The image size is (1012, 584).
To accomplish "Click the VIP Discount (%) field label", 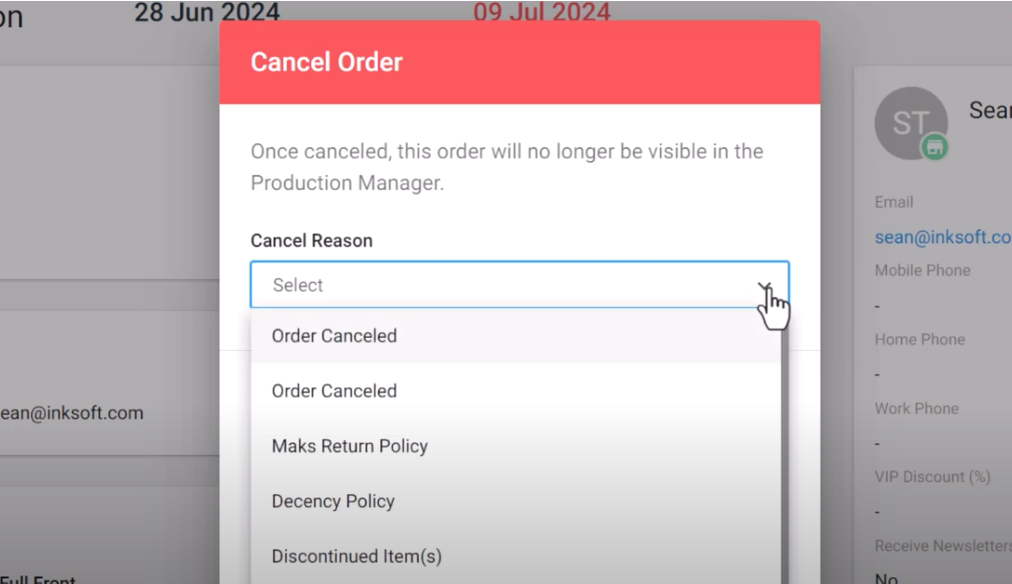I will [933, 477].
